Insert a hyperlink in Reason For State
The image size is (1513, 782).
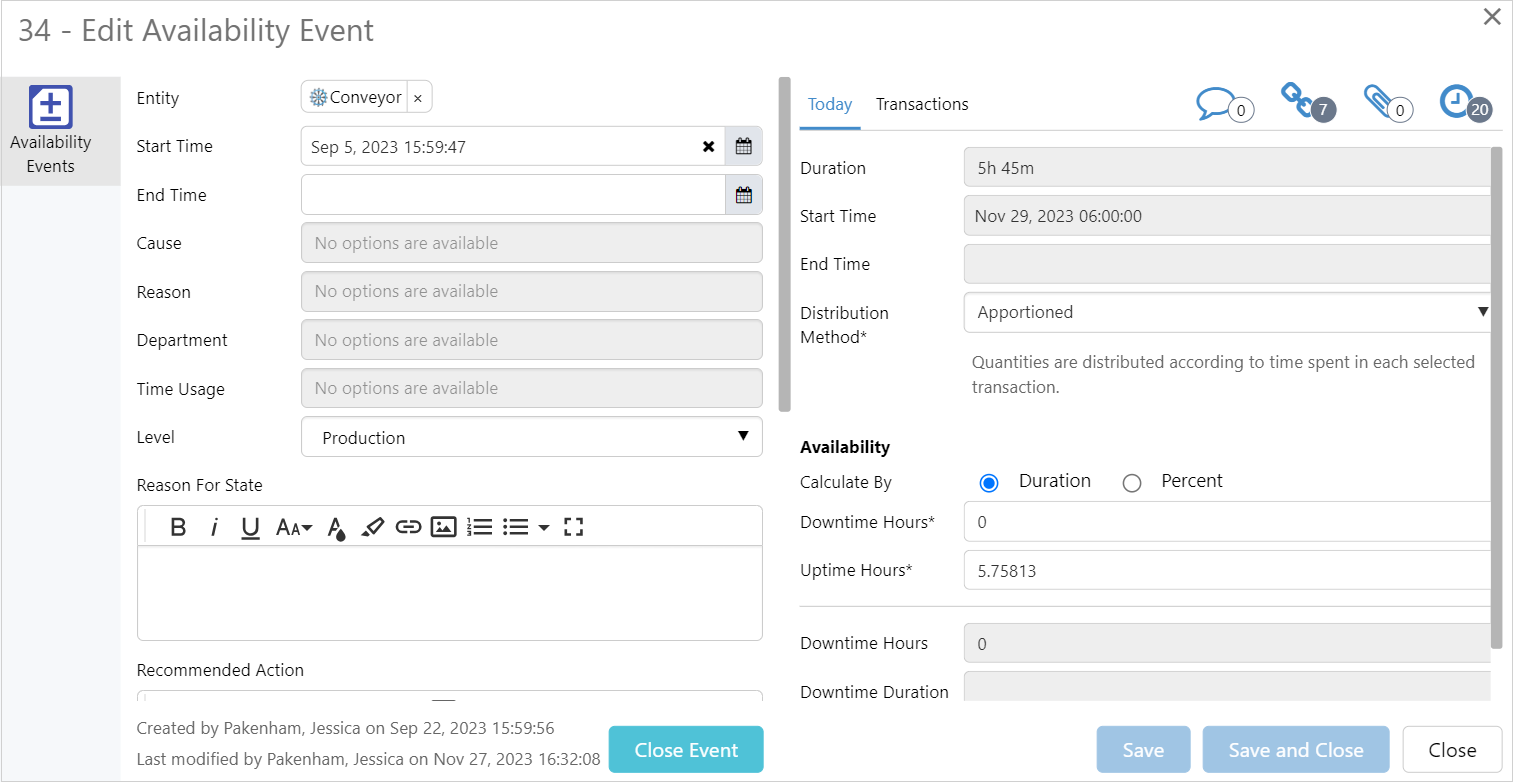point(408,527)
